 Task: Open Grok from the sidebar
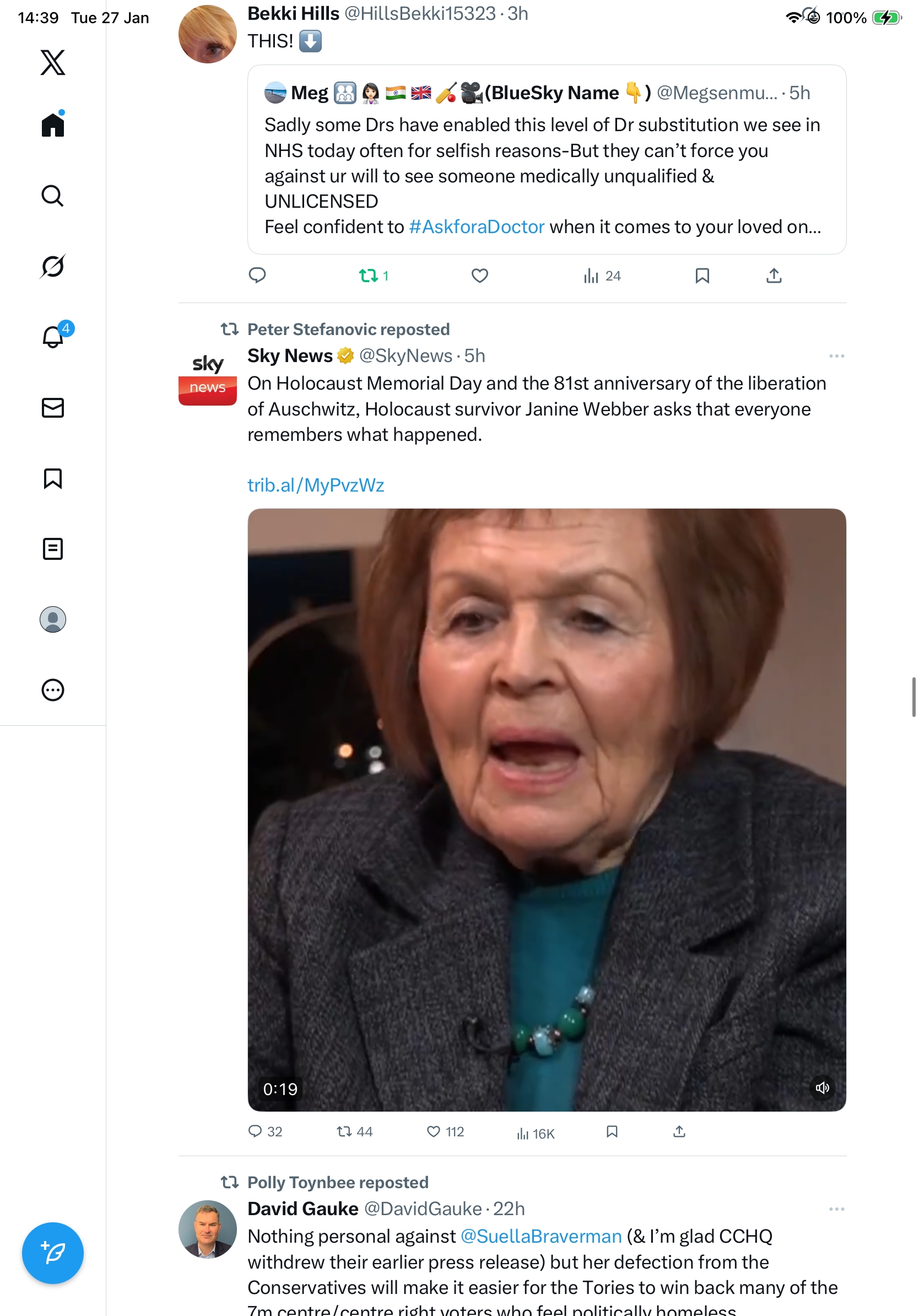[53, 266]
